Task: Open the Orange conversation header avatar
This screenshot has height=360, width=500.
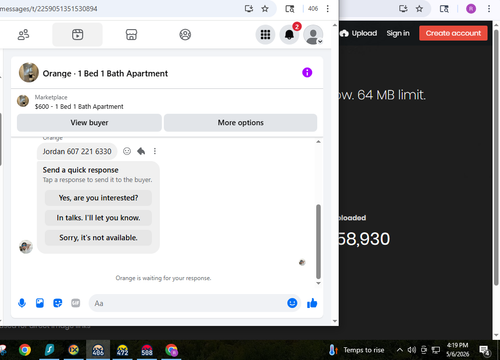Action: (29, 72)
